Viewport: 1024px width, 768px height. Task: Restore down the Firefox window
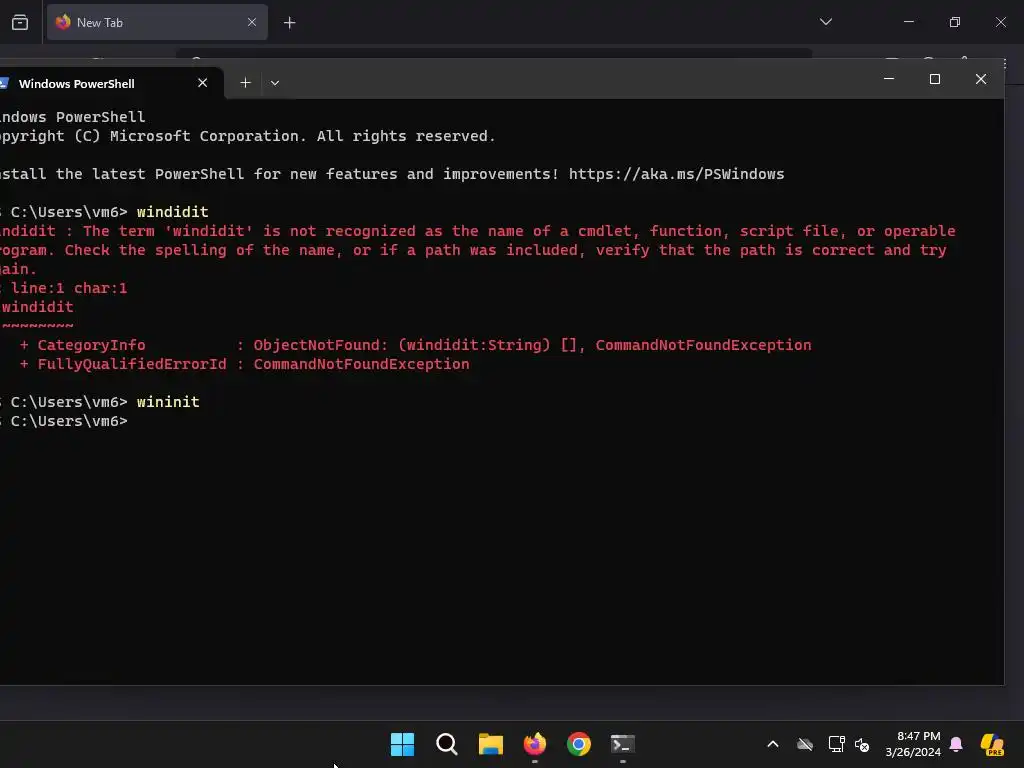coord(955,22)
